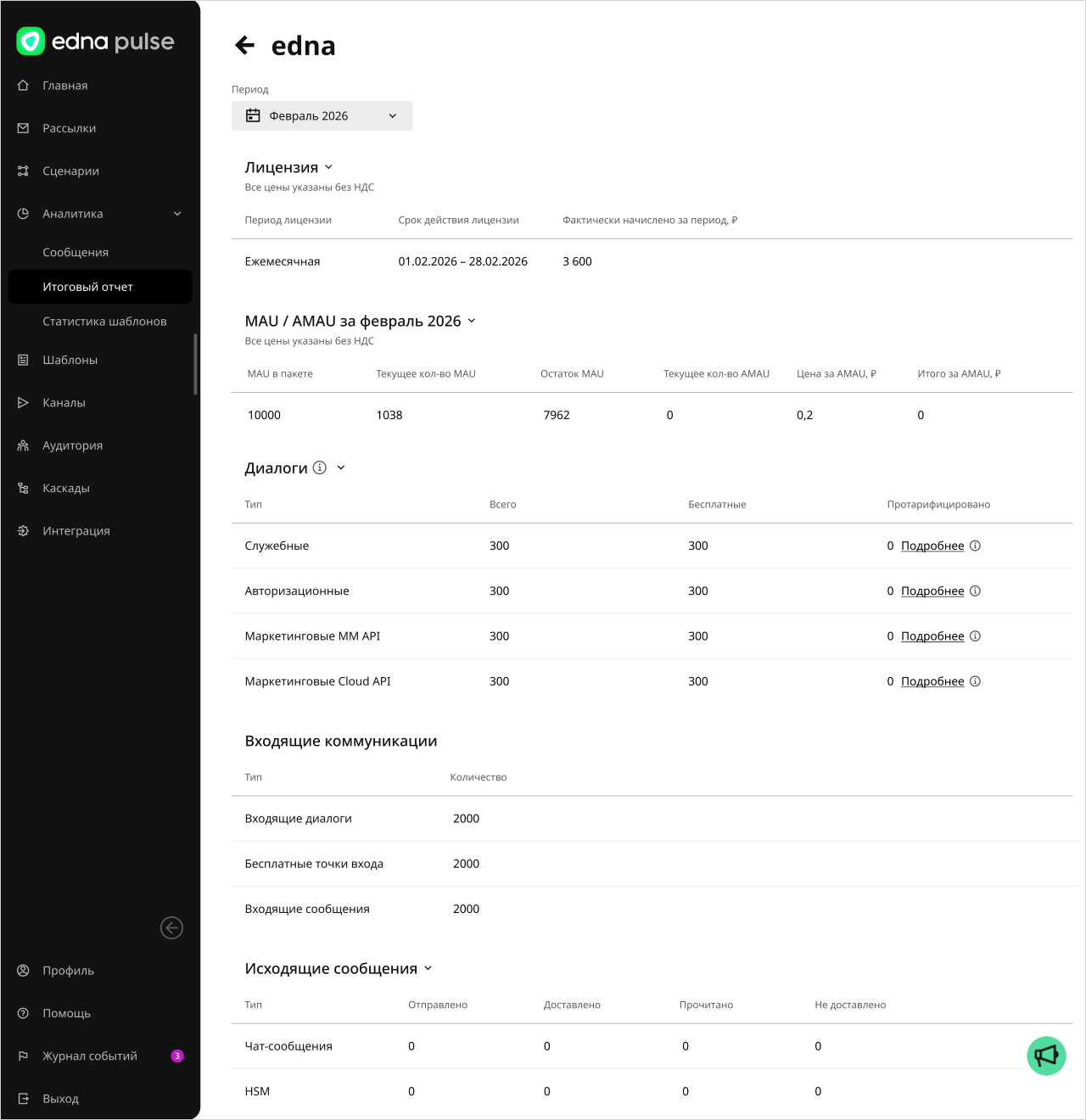1086x1120 pixels.
Task: Click the Каскады hierarchy icon
Action: pos(24,488)
